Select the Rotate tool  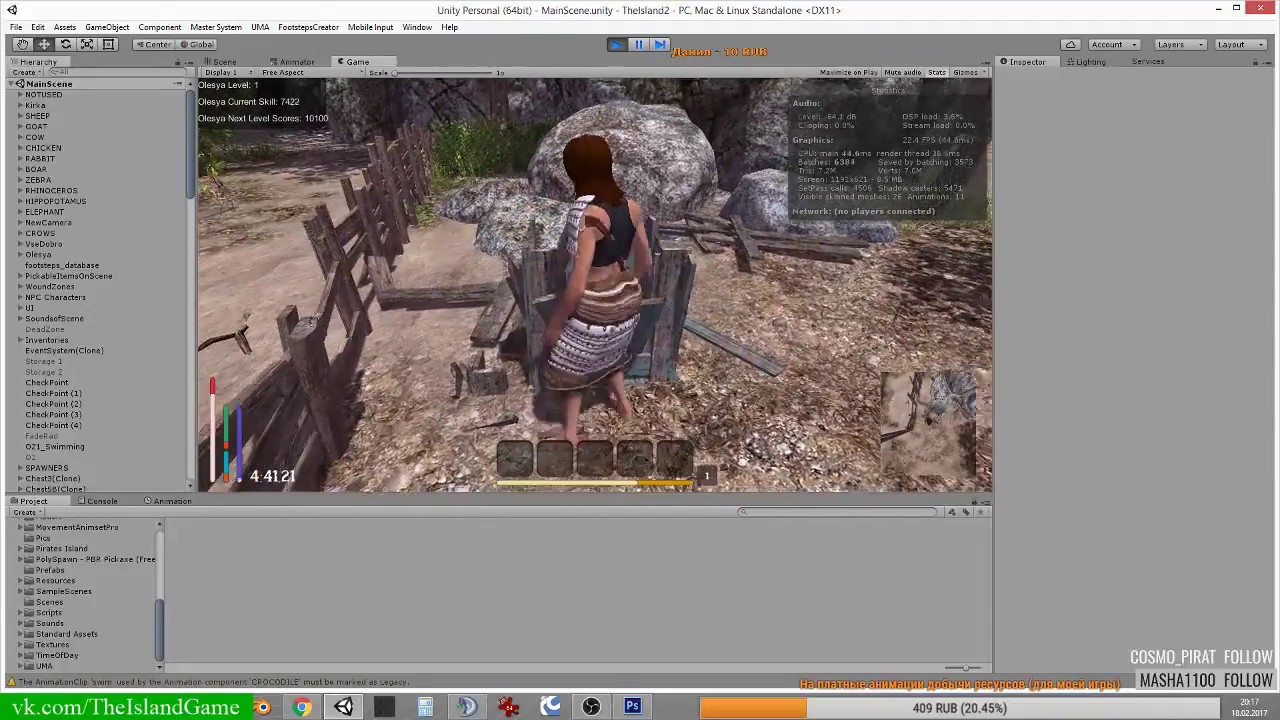tap(66, 44)
